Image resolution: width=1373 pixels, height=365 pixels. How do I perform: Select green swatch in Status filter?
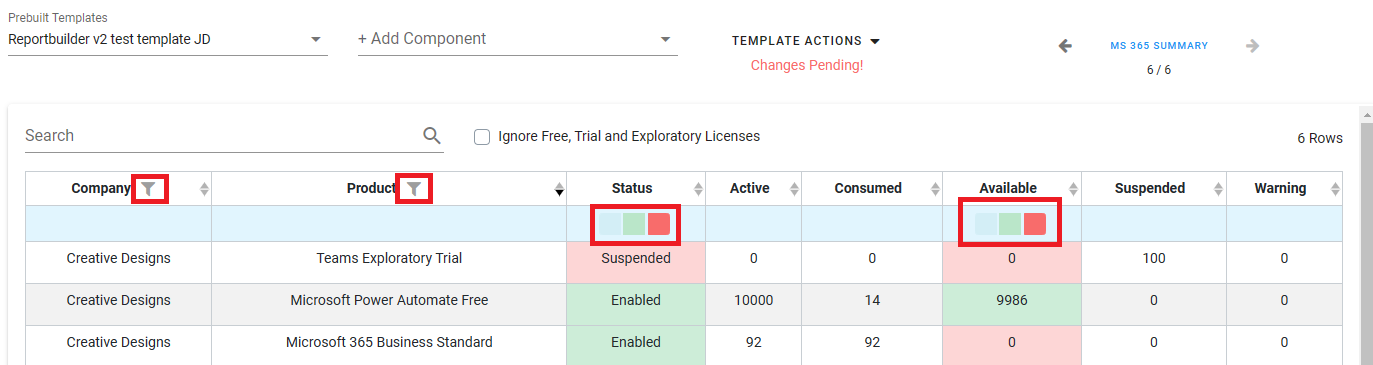coord(634,224)
